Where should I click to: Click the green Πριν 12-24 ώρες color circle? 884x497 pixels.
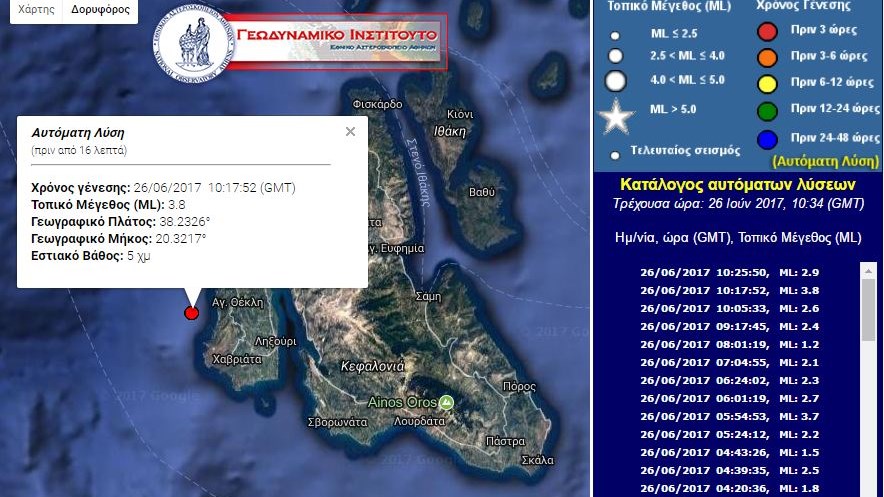tap(767, 111)
